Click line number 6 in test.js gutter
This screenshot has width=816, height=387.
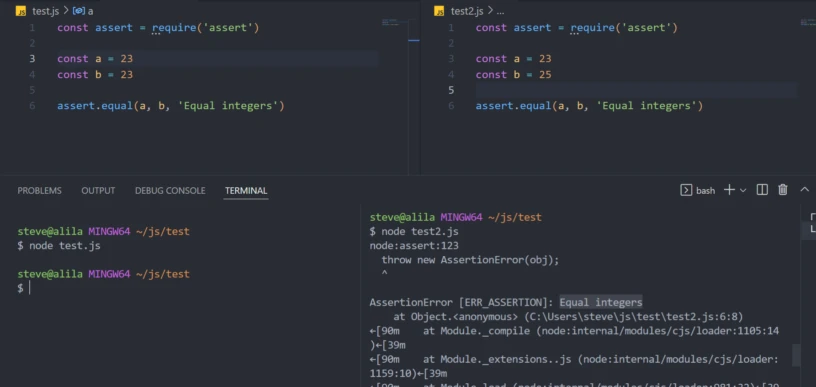click(x=32, y=106)
